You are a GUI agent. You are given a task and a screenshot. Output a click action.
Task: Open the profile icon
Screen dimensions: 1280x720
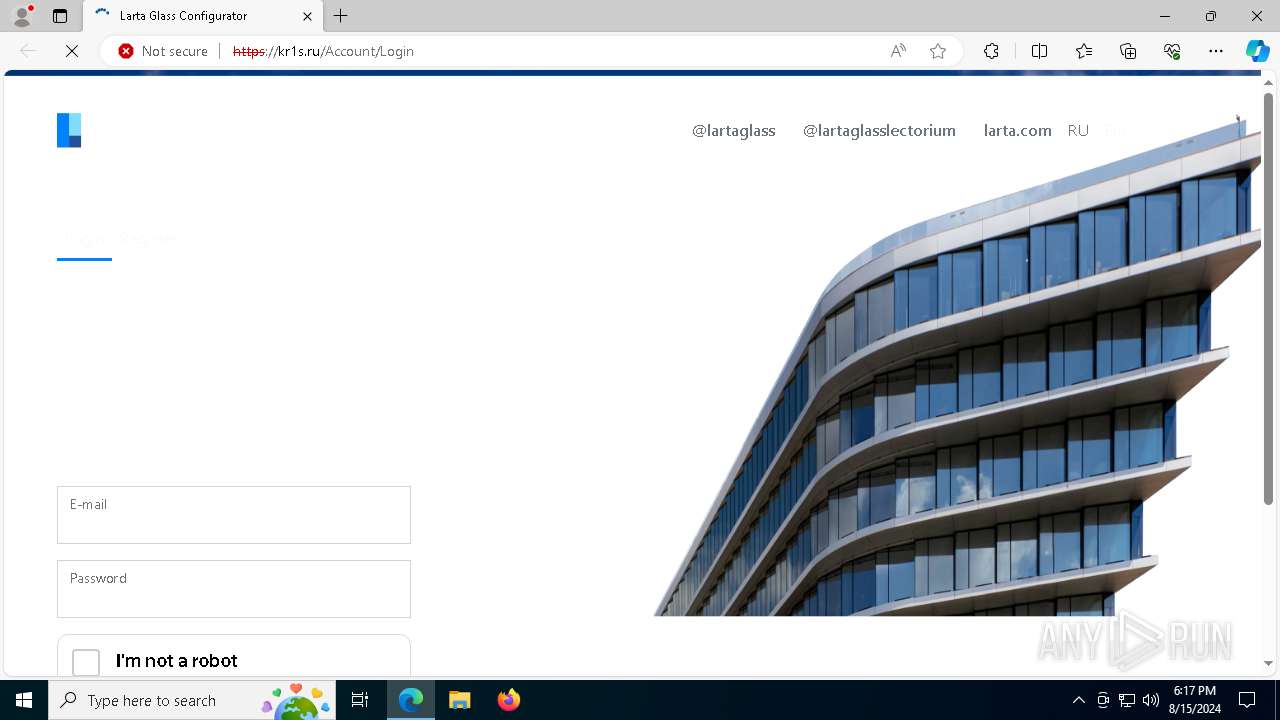click(x=22, y=16)
